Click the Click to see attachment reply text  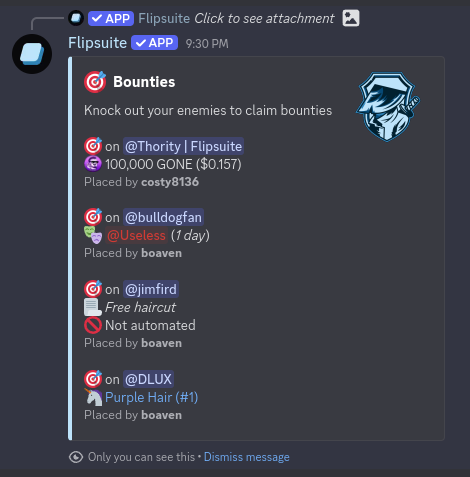(264, 18)
